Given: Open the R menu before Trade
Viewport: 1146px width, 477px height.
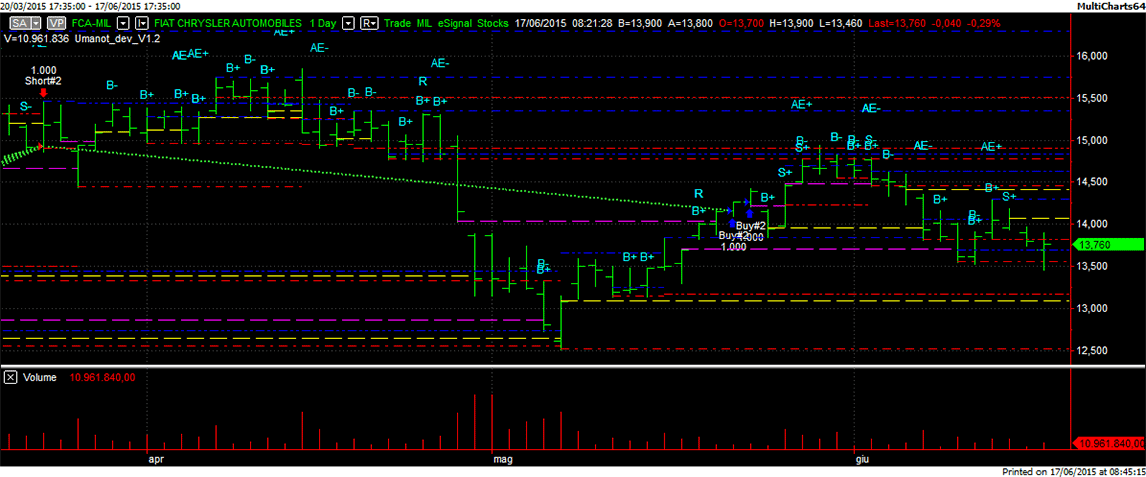Looking at the screenshot, I should (369, 22).
